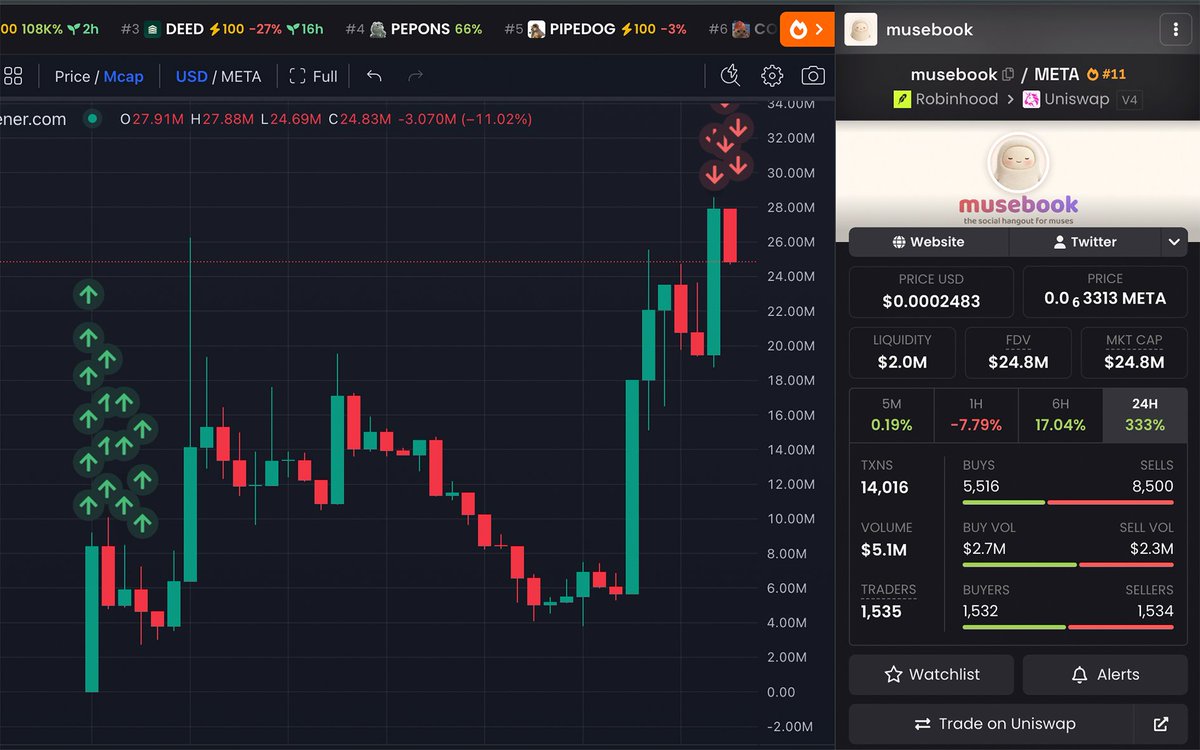The height and width of the screenshot is (750, 1200).
Task: Add musebook to Watchlist
Action: [x=932, y=675]
